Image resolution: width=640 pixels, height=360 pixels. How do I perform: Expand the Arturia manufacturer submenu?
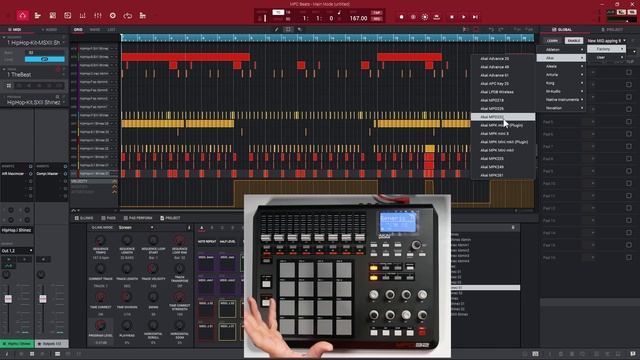tap(561, 75)
